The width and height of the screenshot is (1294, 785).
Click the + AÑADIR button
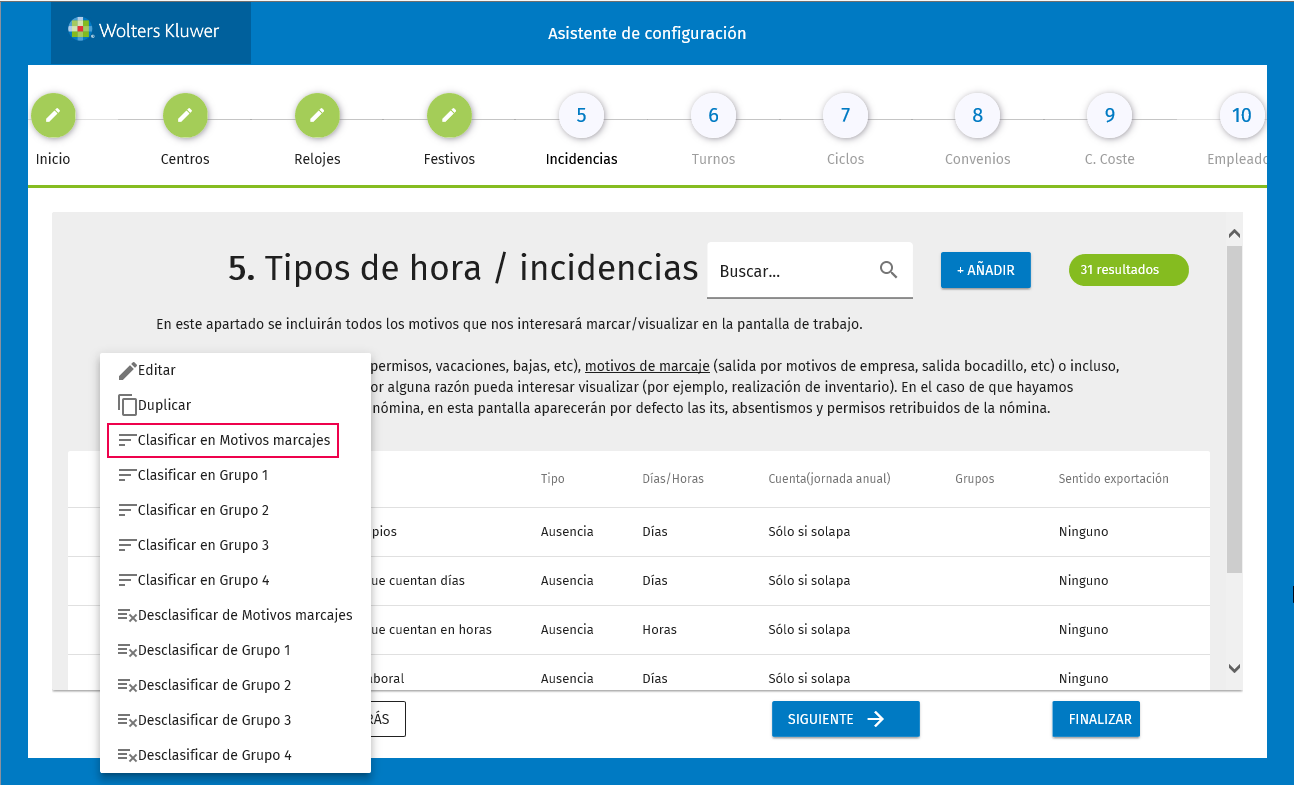[985, 270]
